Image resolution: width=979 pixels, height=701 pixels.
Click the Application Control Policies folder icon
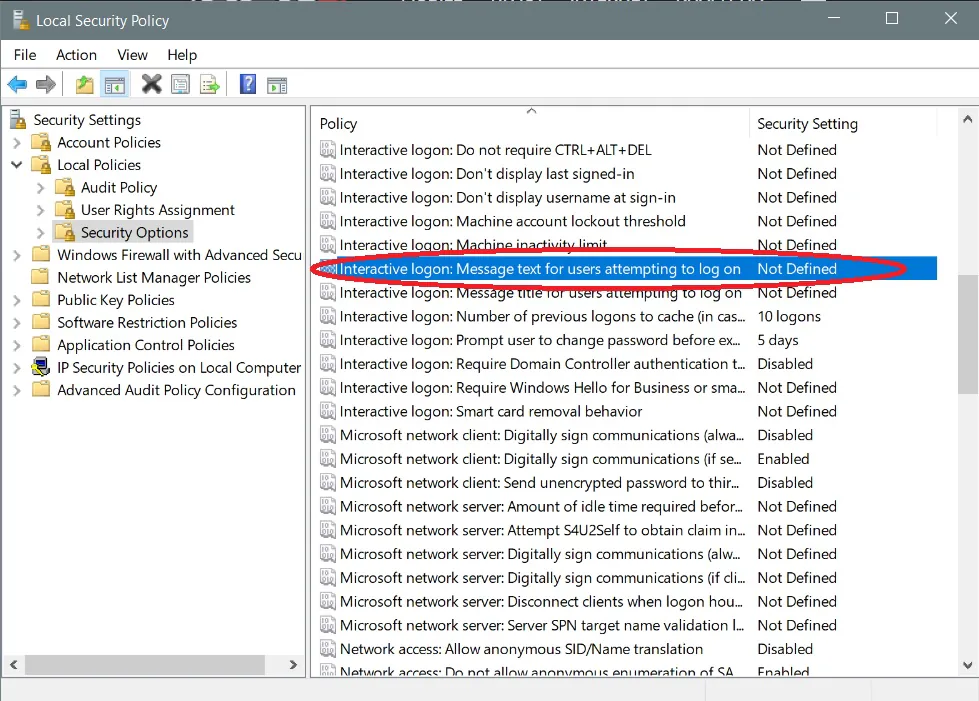pyautogui.click(x=41, y=345)
